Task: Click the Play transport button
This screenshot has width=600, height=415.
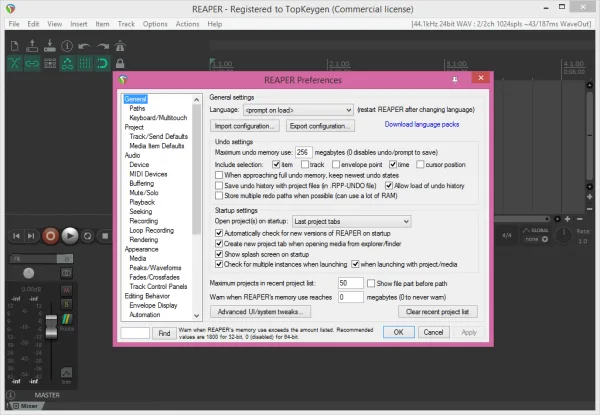Action: coord(70,236)
